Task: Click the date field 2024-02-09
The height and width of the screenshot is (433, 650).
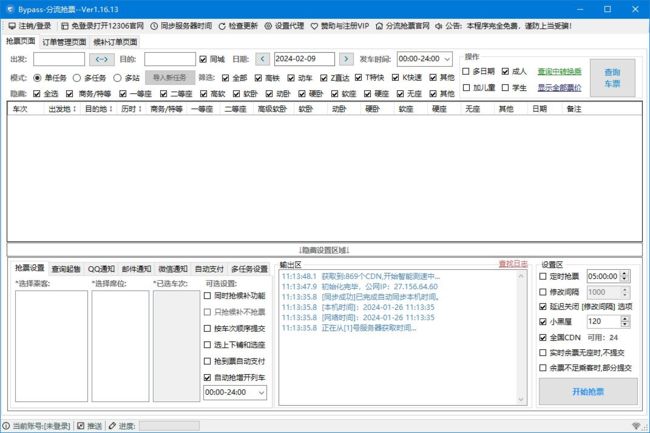Action: (x=304, y=59)
